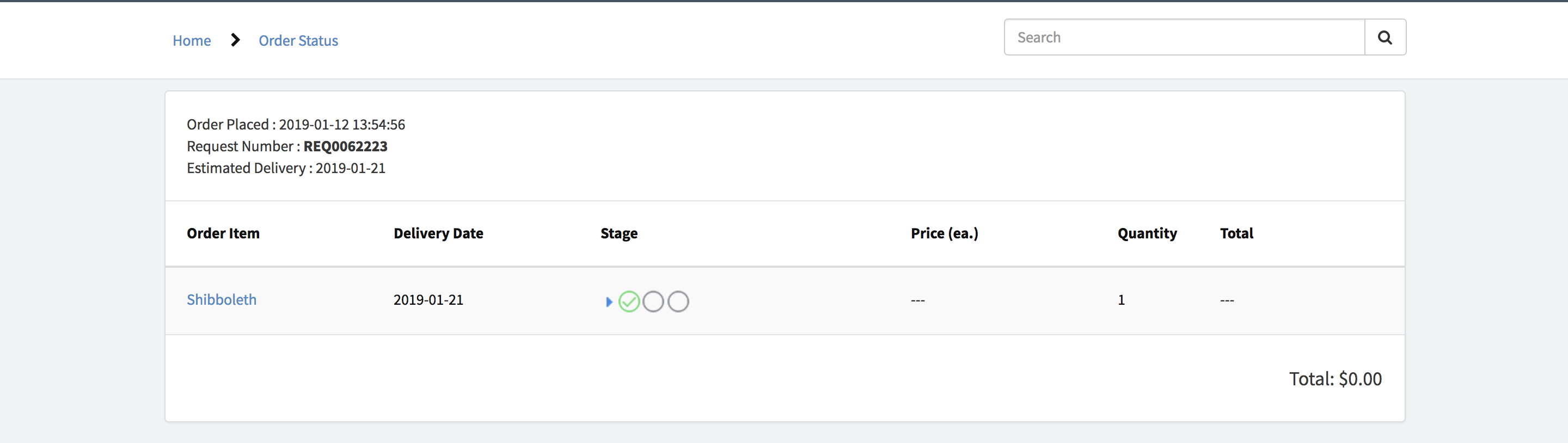Click the quantity value 1 cell
Screen dimensions: 1568x443
pos(1121,300)
